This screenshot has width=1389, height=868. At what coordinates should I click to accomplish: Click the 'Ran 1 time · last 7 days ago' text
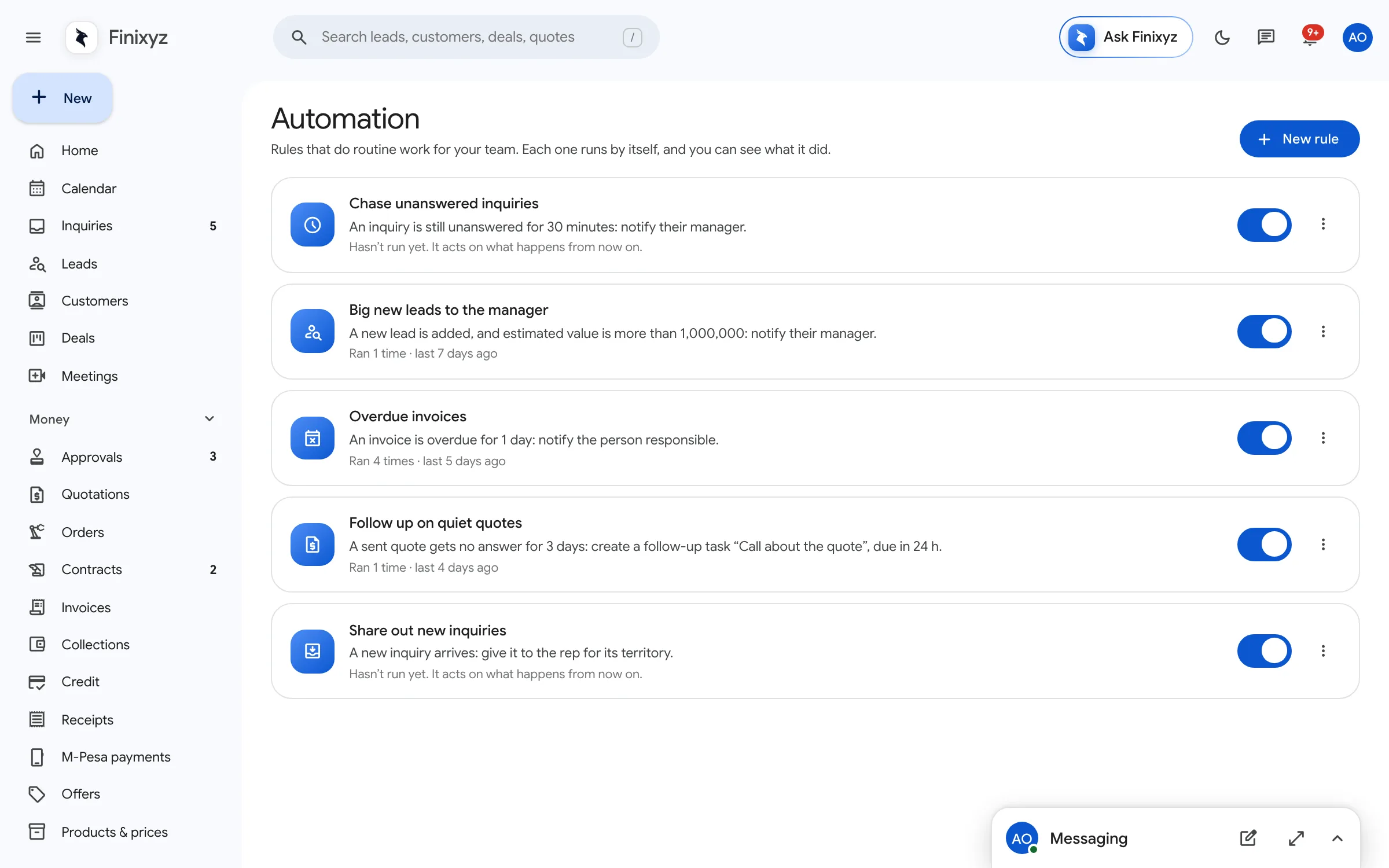tap(423, 354)
